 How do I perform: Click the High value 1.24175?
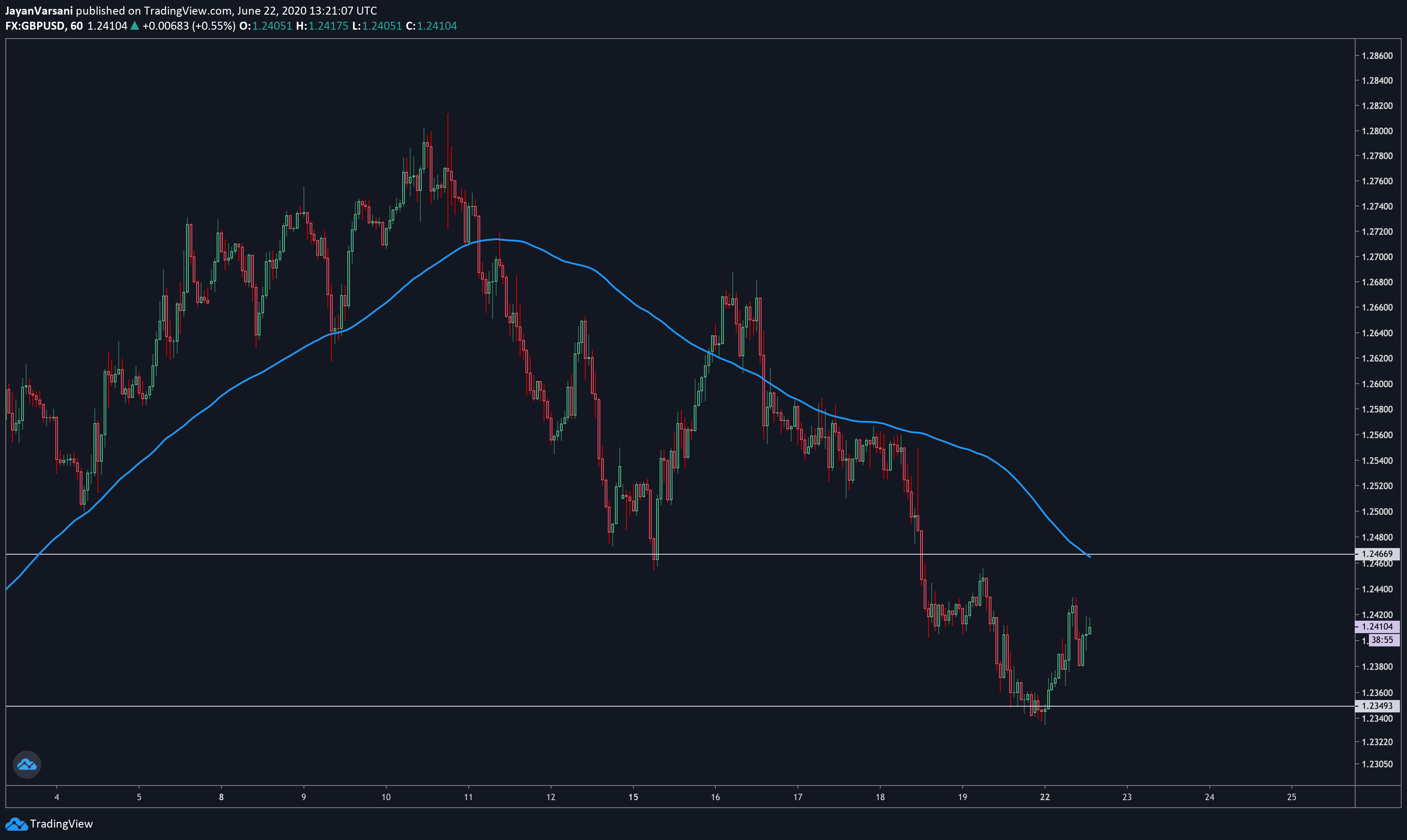coord(328,26)
